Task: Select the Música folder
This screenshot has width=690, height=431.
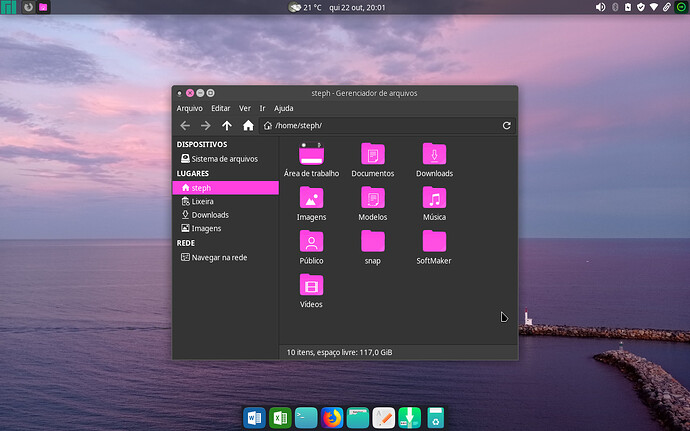Action: click(434, 203)
